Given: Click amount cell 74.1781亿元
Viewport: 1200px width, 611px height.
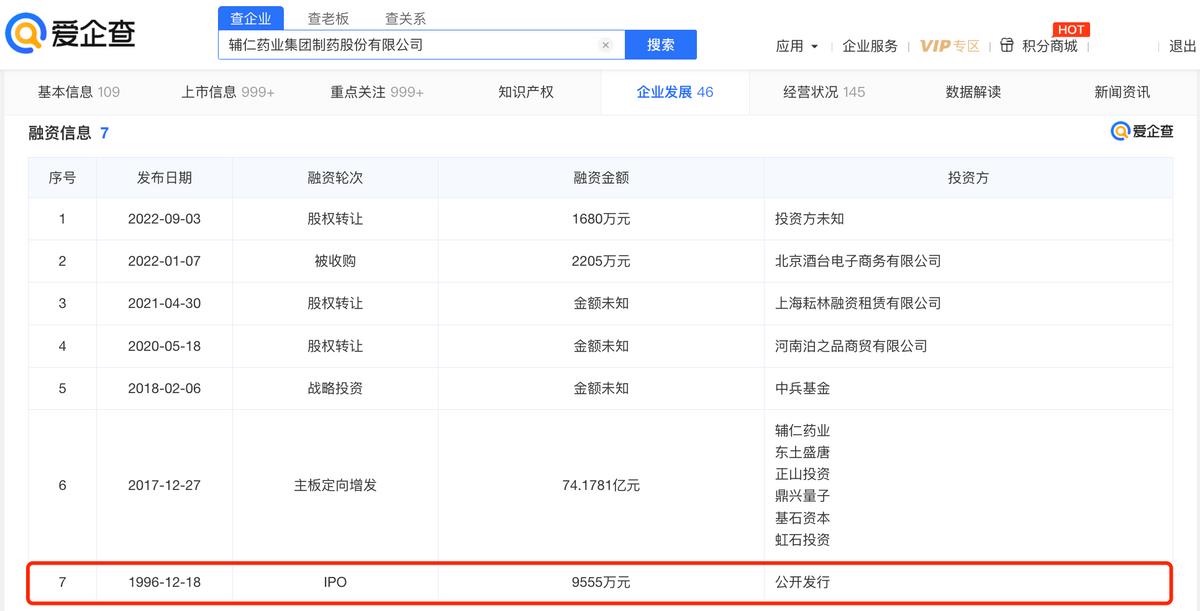Looking at the screenshot, I should pyautogui.click(x=601, y=486).
